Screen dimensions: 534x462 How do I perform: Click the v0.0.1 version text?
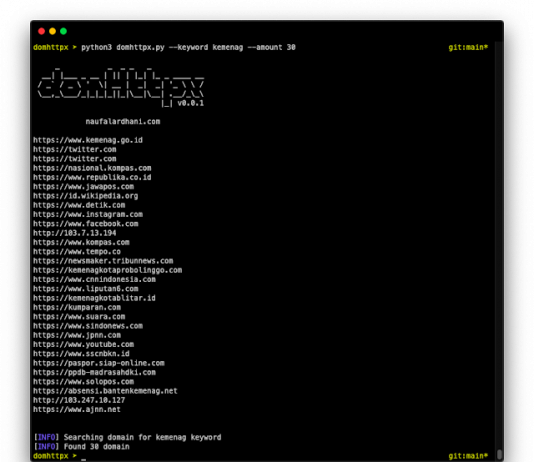click(x=190, y=103)
